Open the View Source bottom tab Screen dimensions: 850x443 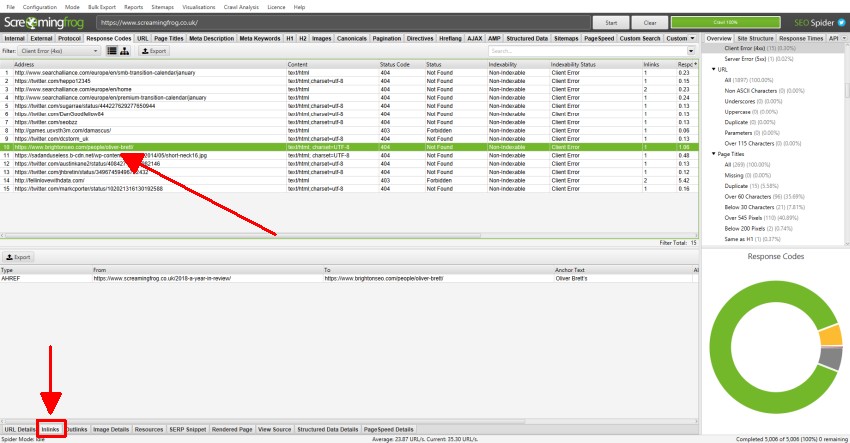(x=274, y=429)
